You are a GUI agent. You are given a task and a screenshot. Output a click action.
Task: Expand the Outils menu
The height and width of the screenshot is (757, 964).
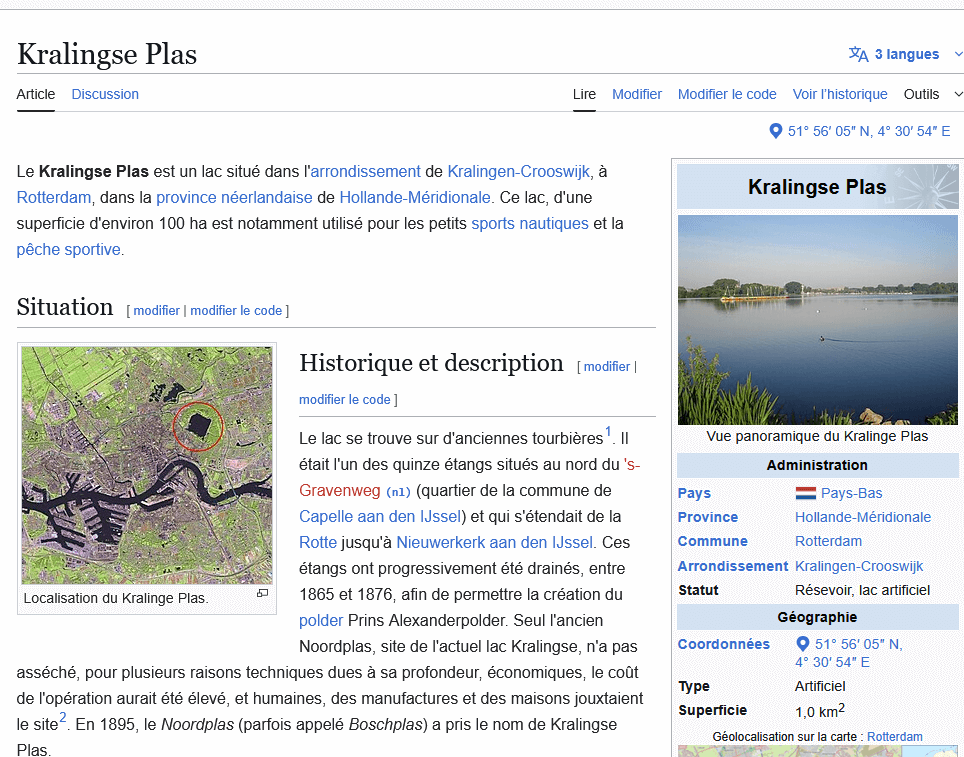pyautogui.click(x=932, y=94)
